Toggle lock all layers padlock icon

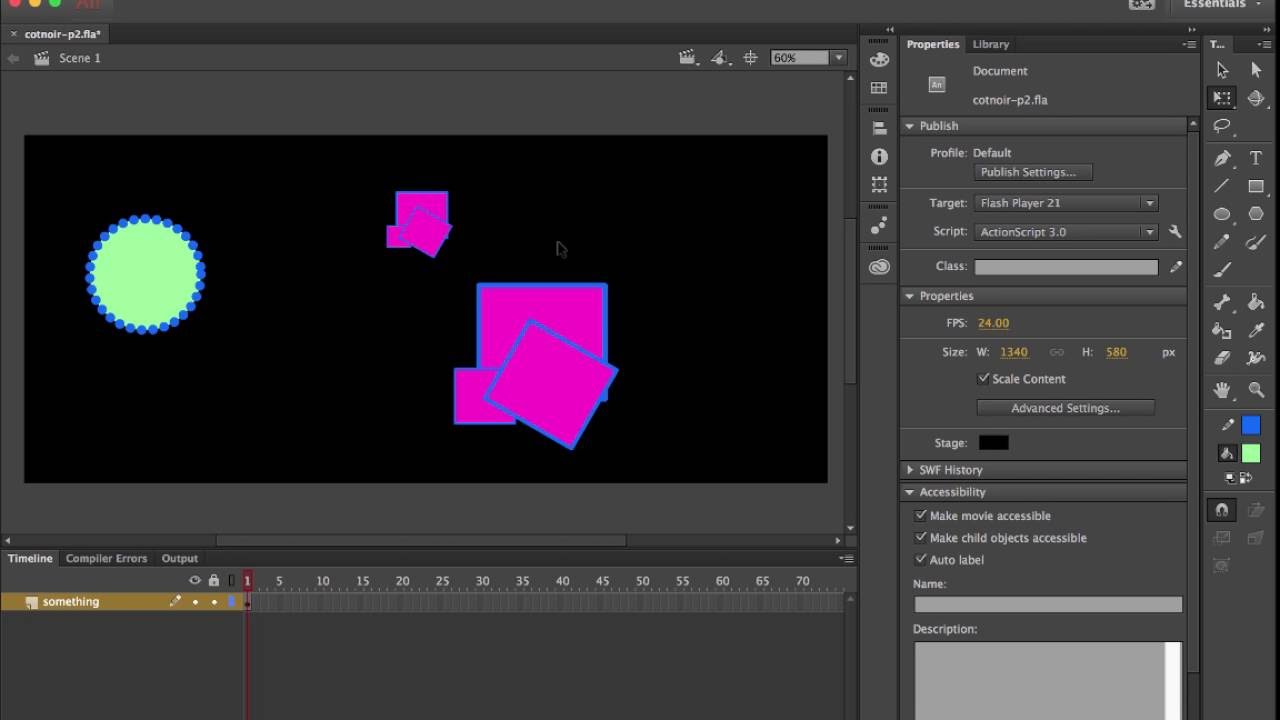(213, 580)
